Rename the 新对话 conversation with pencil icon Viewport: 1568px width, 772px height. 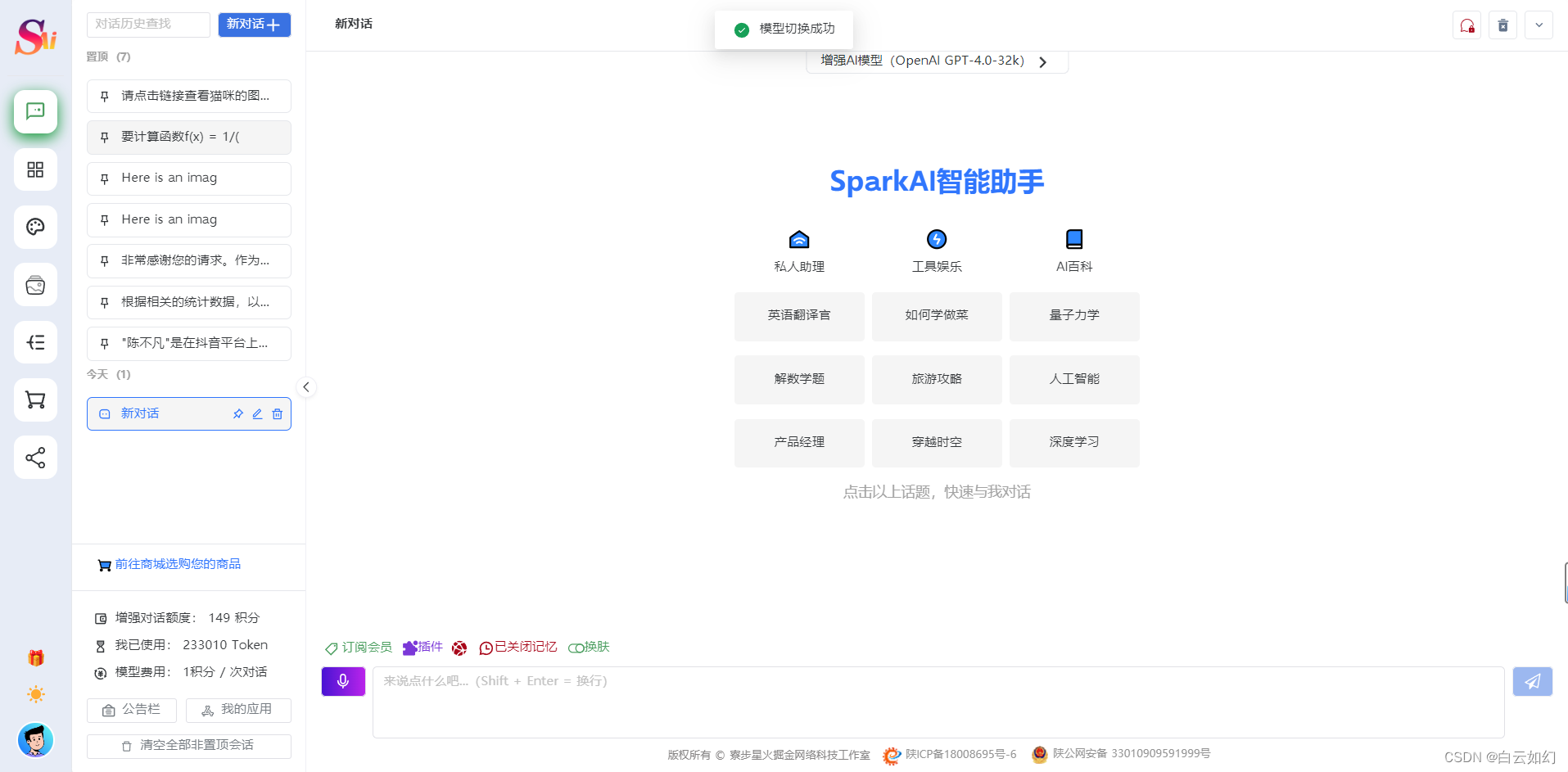[x=257, y=414]
